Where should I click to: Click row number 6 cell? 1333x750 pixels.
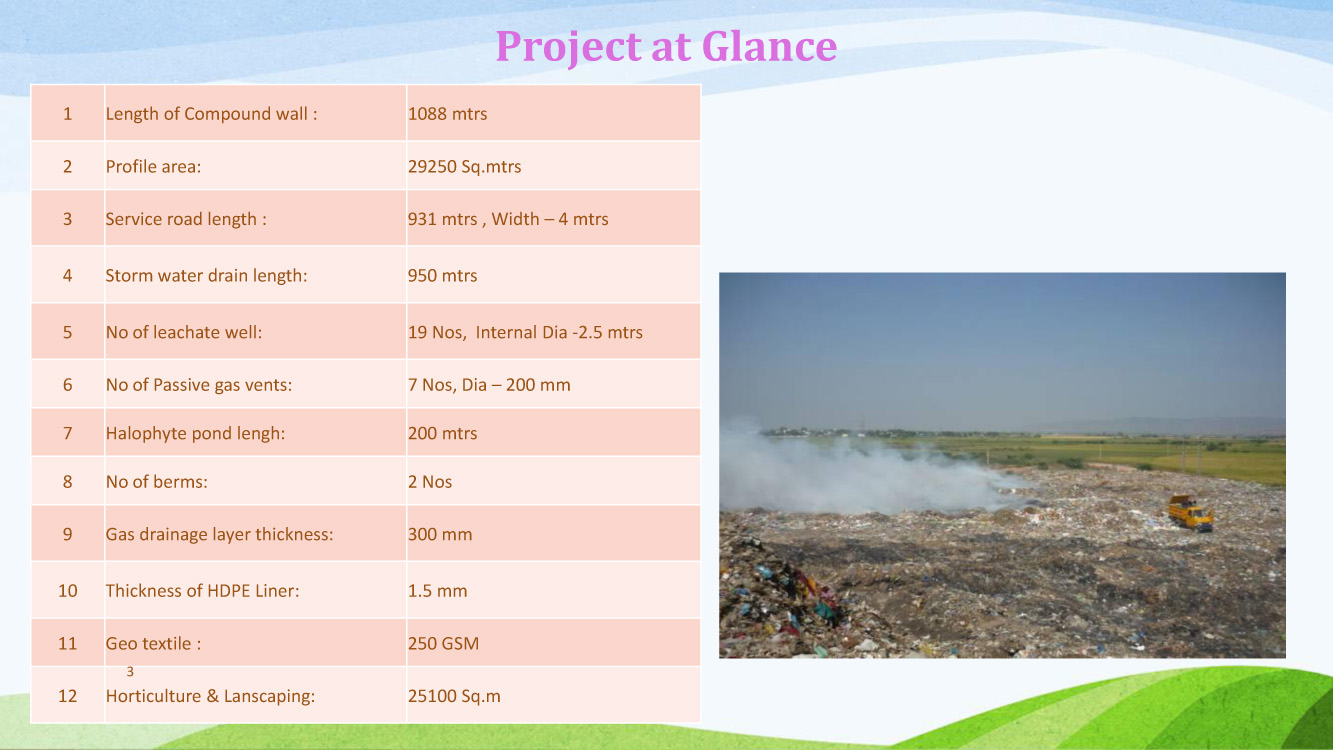click(x=68, y=384)
